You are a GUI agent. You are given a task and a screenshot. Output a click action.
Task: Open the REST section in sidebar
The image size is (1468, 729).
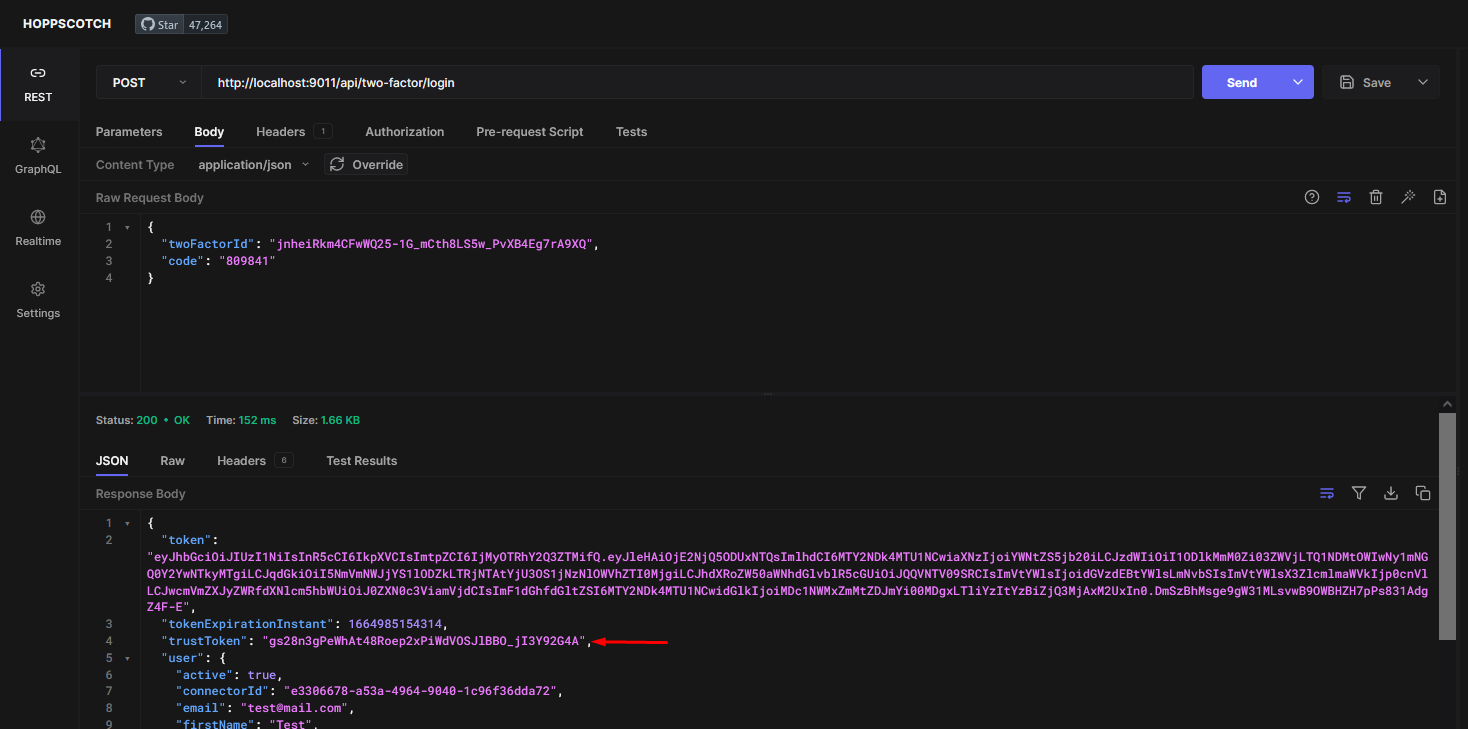[x=38, y=84]
